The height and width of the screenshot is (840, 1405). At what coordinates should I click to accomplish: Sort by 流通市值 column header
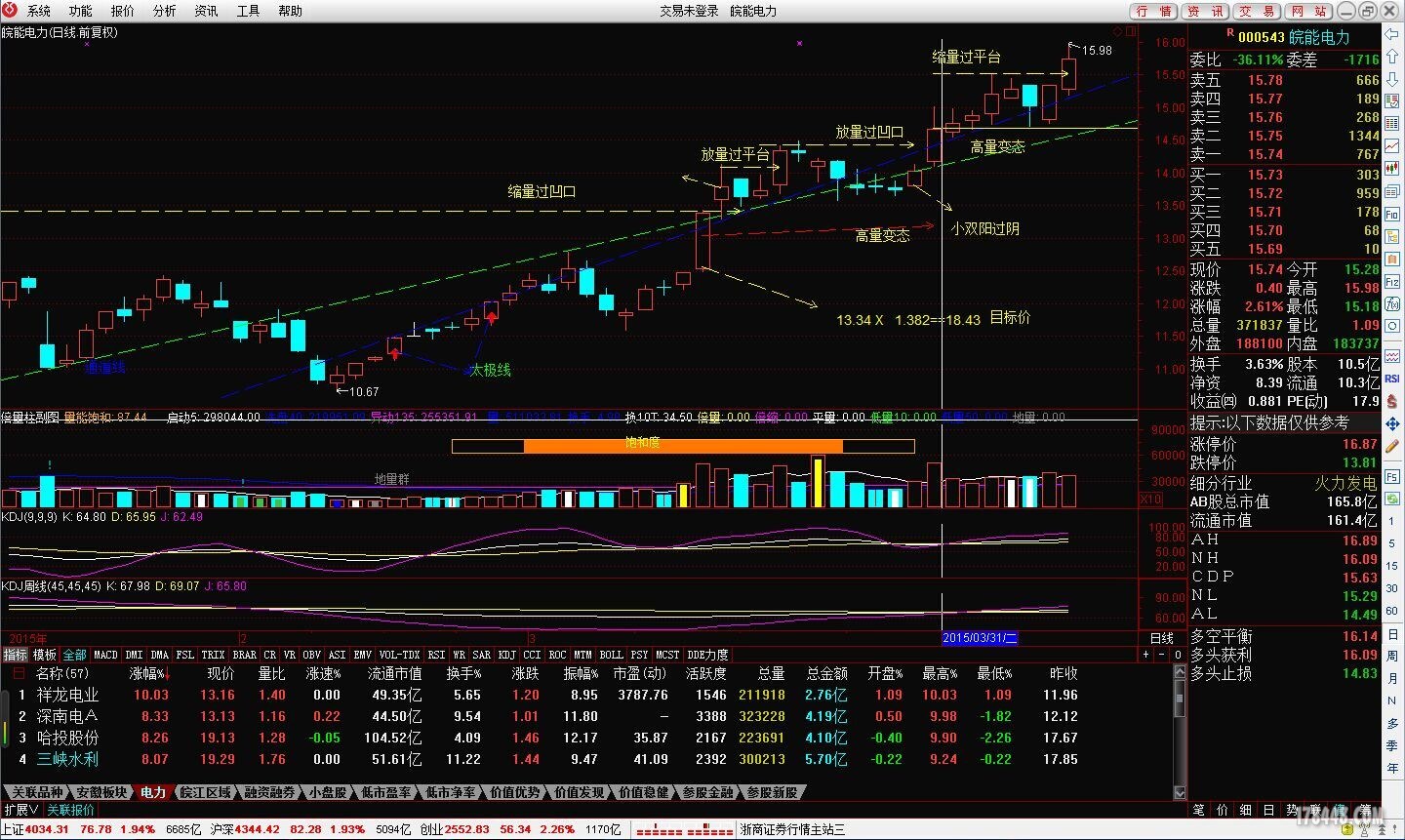pos(394,673)
